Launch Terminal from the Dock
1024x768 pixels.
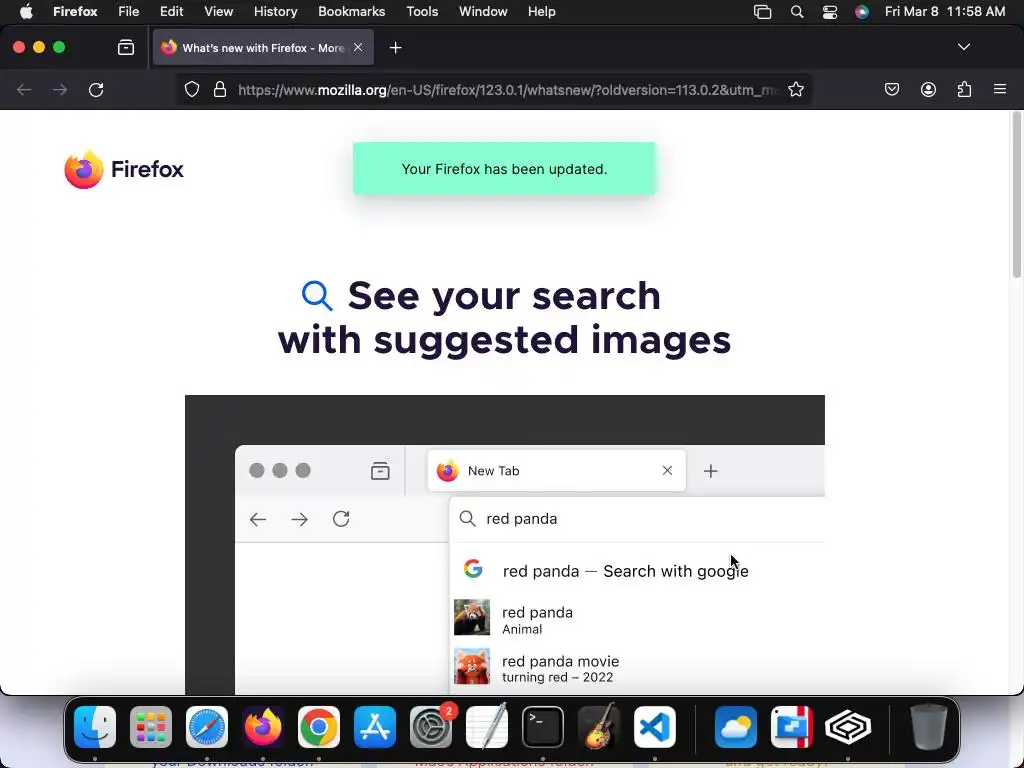[543, 727]
